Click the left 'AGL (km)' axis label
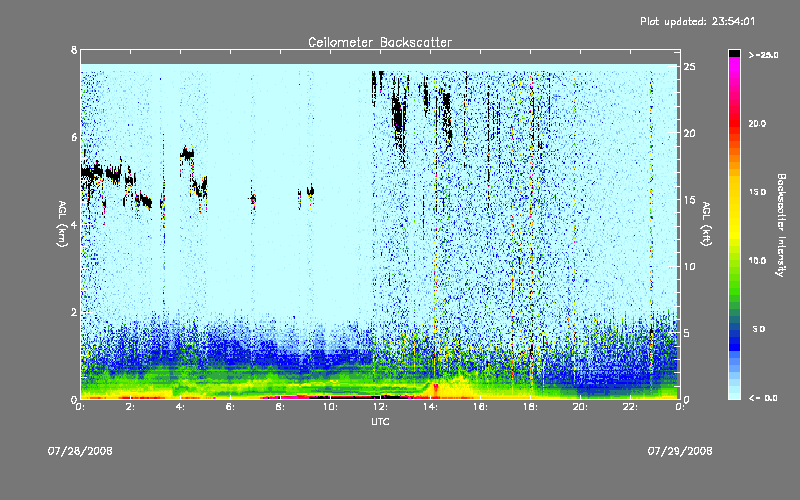Image resolution: width=800 pixels, height=500 pixels. 62,224
